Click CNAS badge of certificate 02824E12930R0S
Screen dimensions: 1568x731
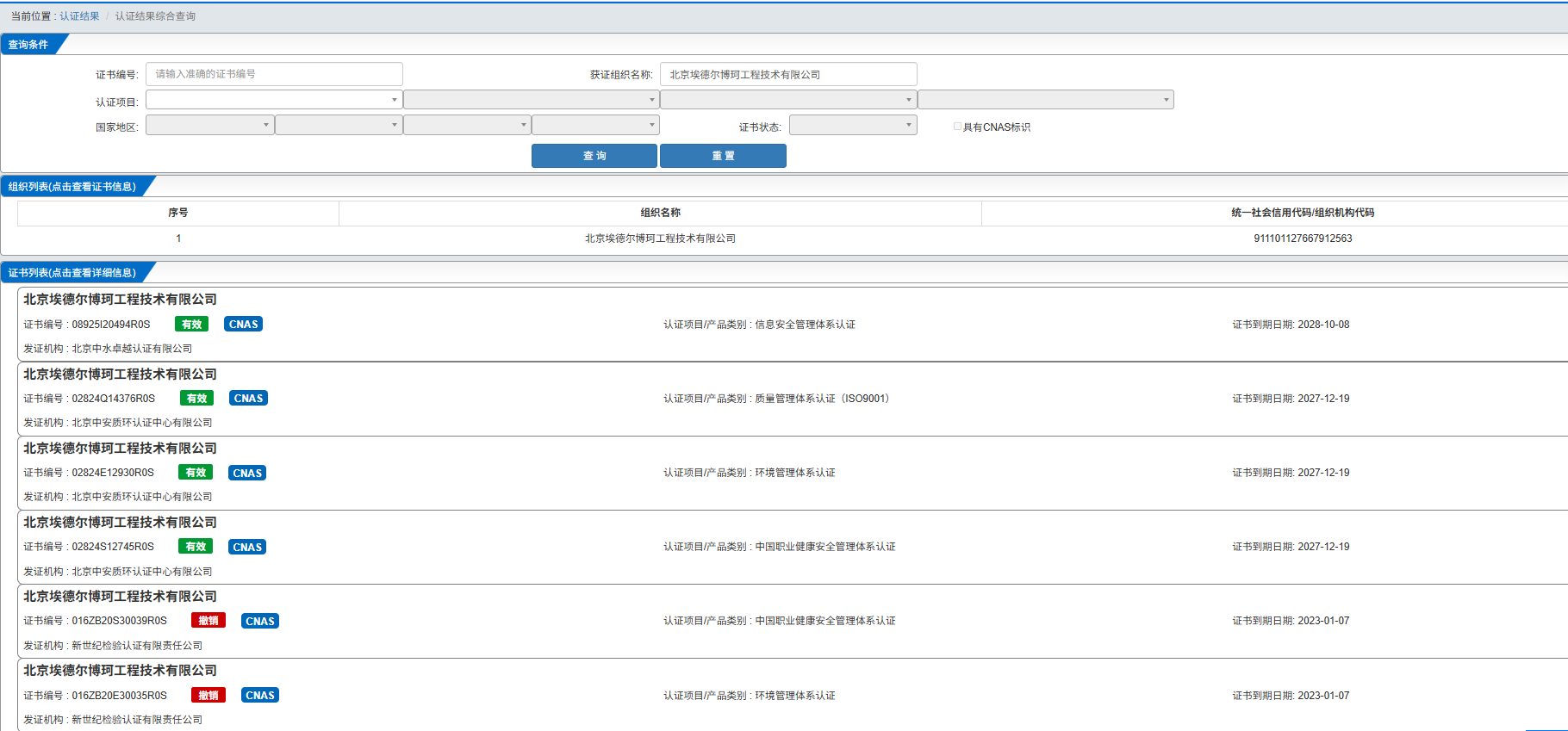click(247, 473)
